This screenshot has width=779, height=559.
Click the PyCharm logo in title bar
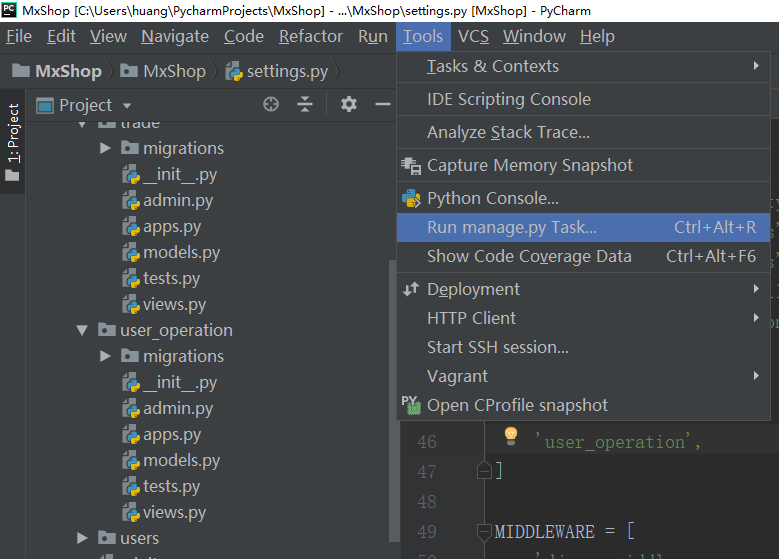[9, 9]
